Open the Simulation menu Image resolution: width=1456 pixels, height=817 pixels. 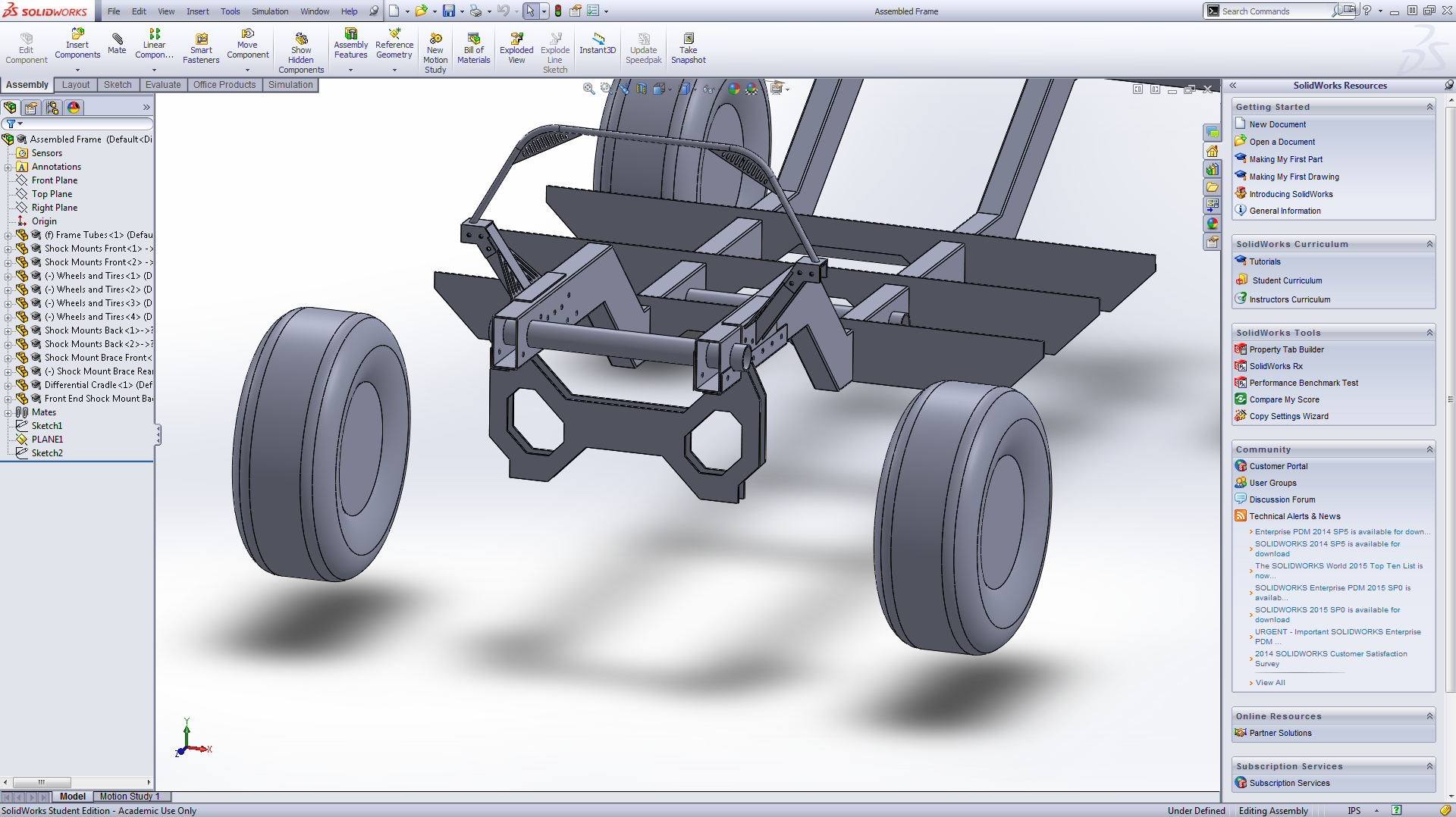[x=270, y=11]
